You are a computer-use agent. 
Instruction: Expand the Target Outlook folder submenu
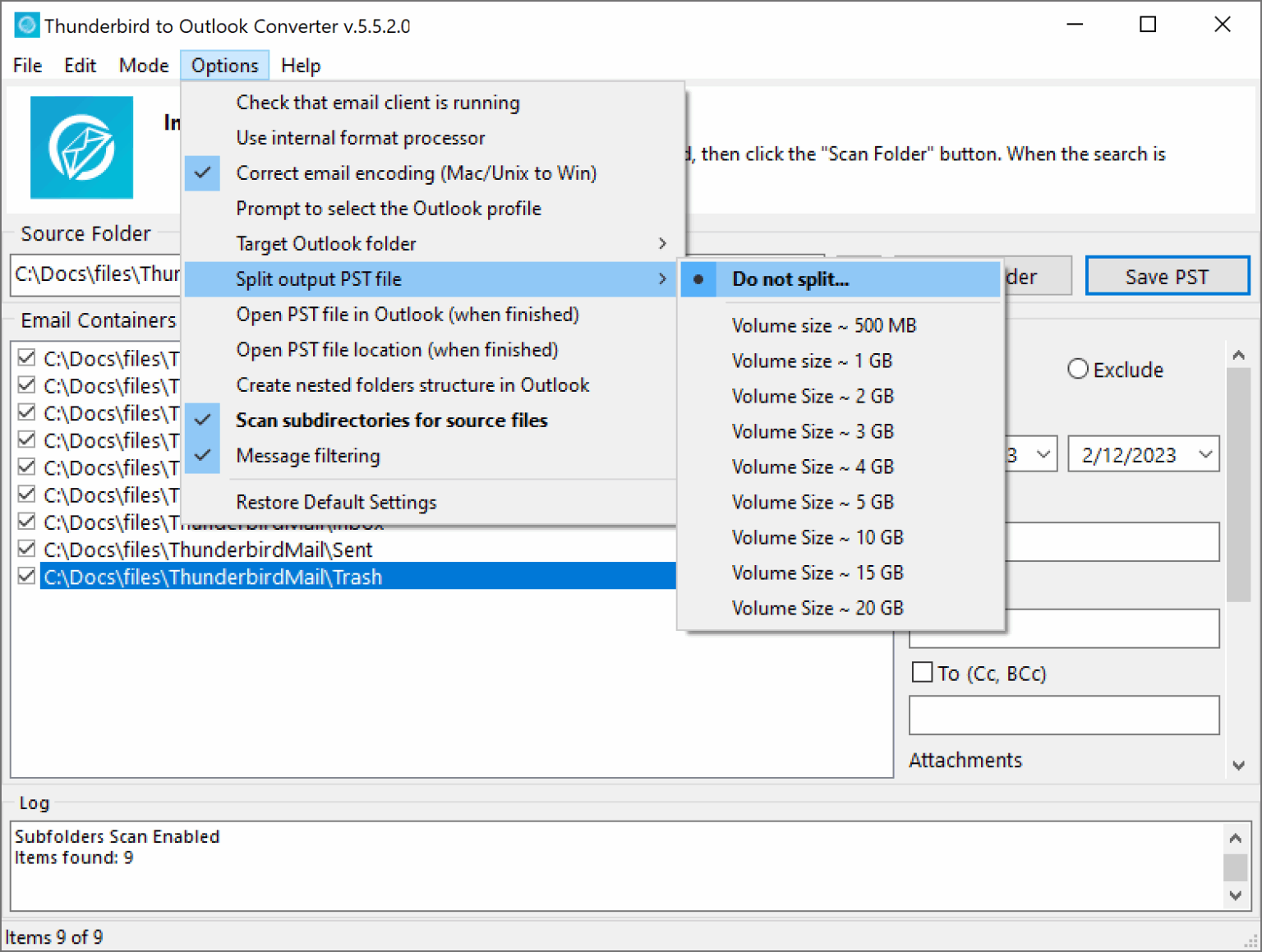click(x=325, y=243)
